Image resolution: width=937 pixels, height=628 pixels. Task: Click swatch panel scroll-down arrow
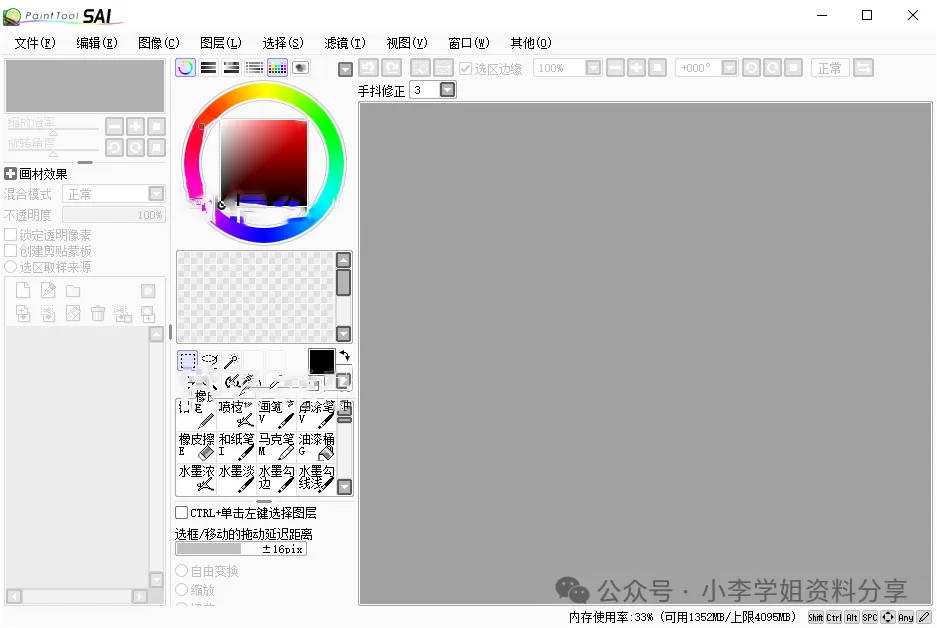(344, 333)
